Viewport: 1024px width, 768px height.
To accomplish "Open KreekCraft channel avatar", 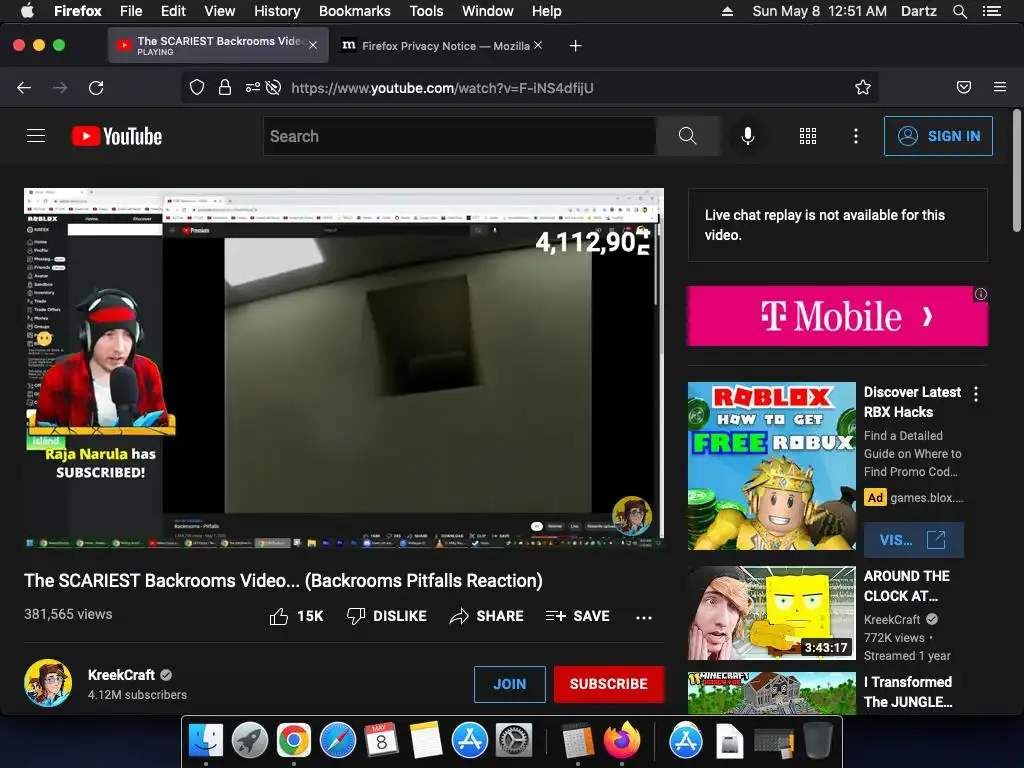I will click(48, 683).
